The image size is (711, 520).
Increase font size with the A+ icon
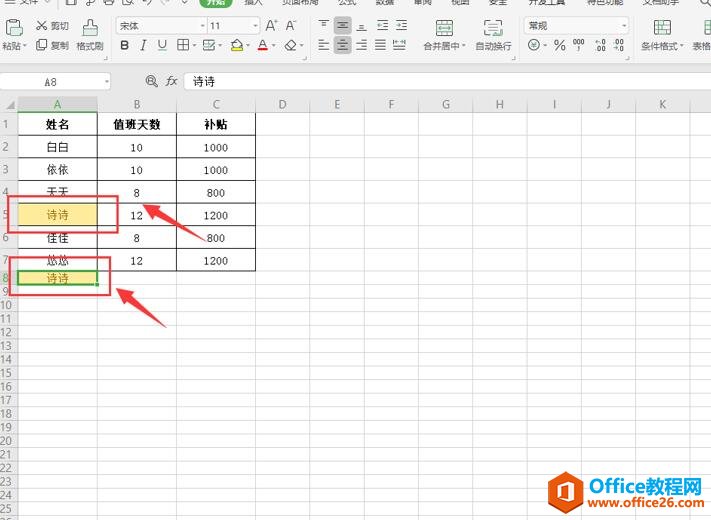point(271,26)
